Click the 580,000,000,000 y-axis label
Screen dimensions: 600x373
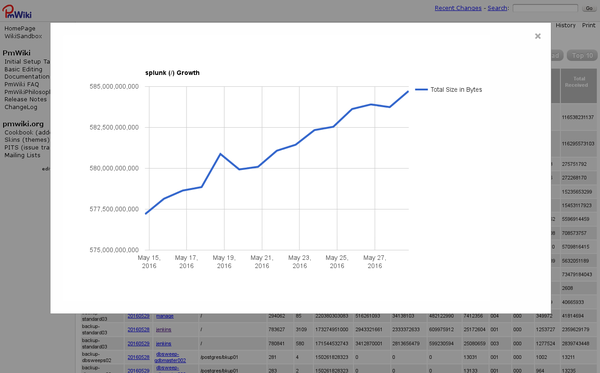[x=114, y=168]
